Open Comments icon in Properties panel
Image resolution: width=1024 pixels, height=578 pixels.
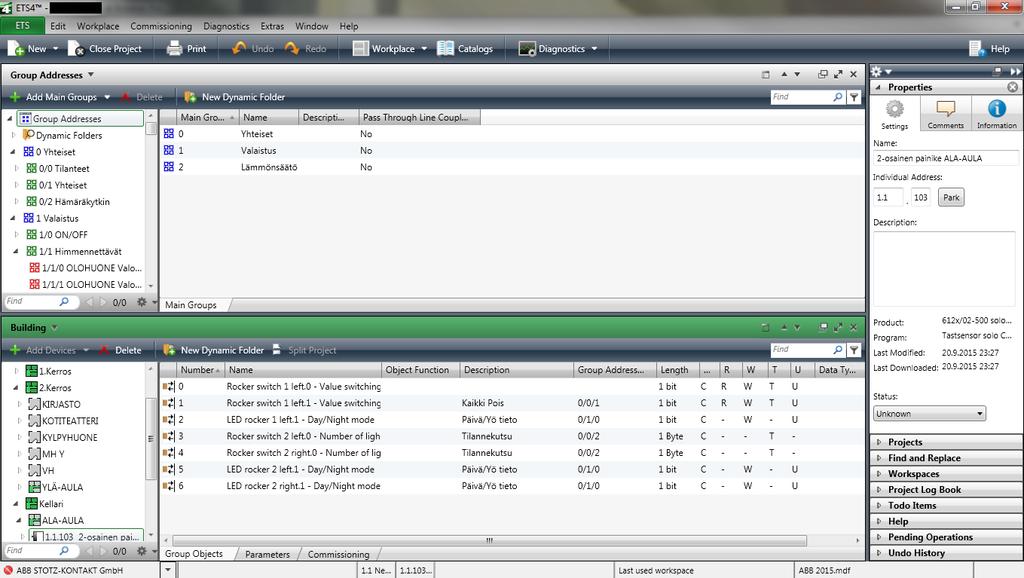[x=946, y=109]
